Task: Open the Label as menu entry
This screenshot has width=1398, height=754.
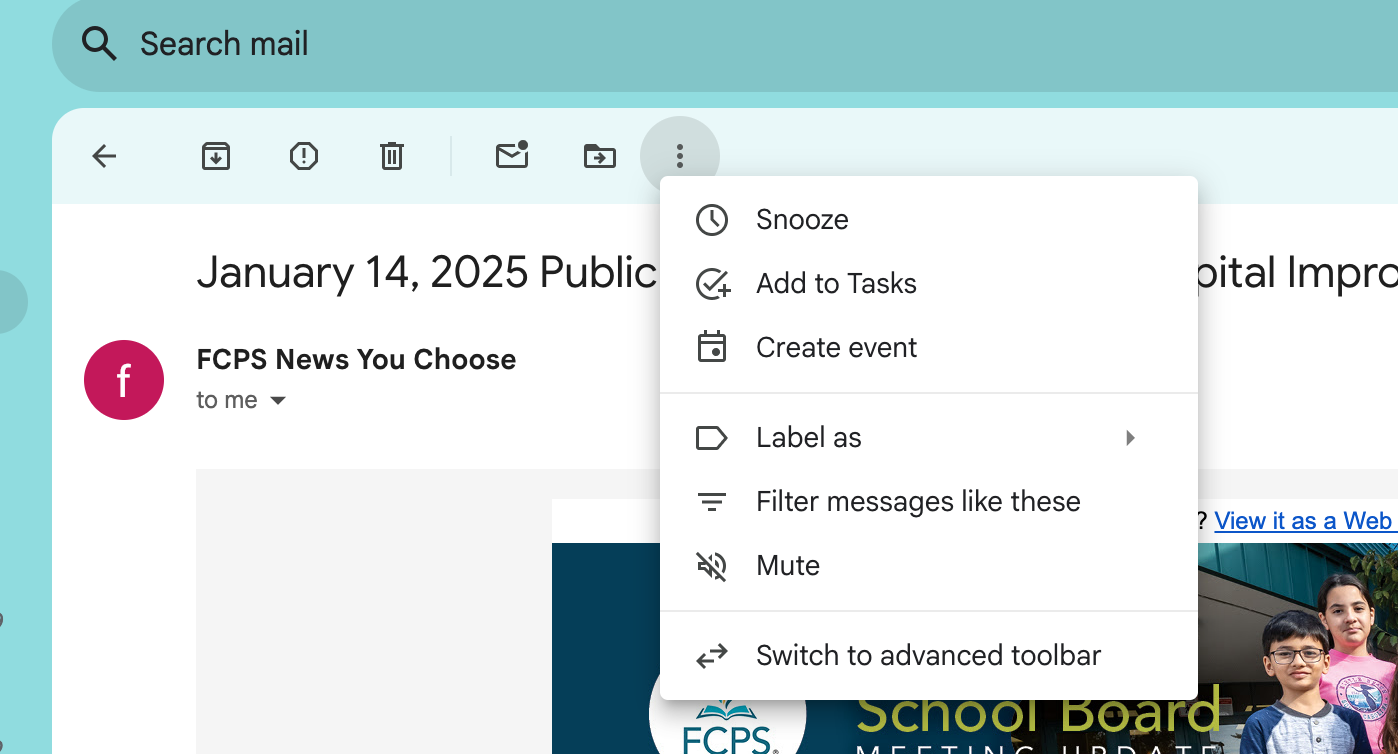Action: coord(929,438)
